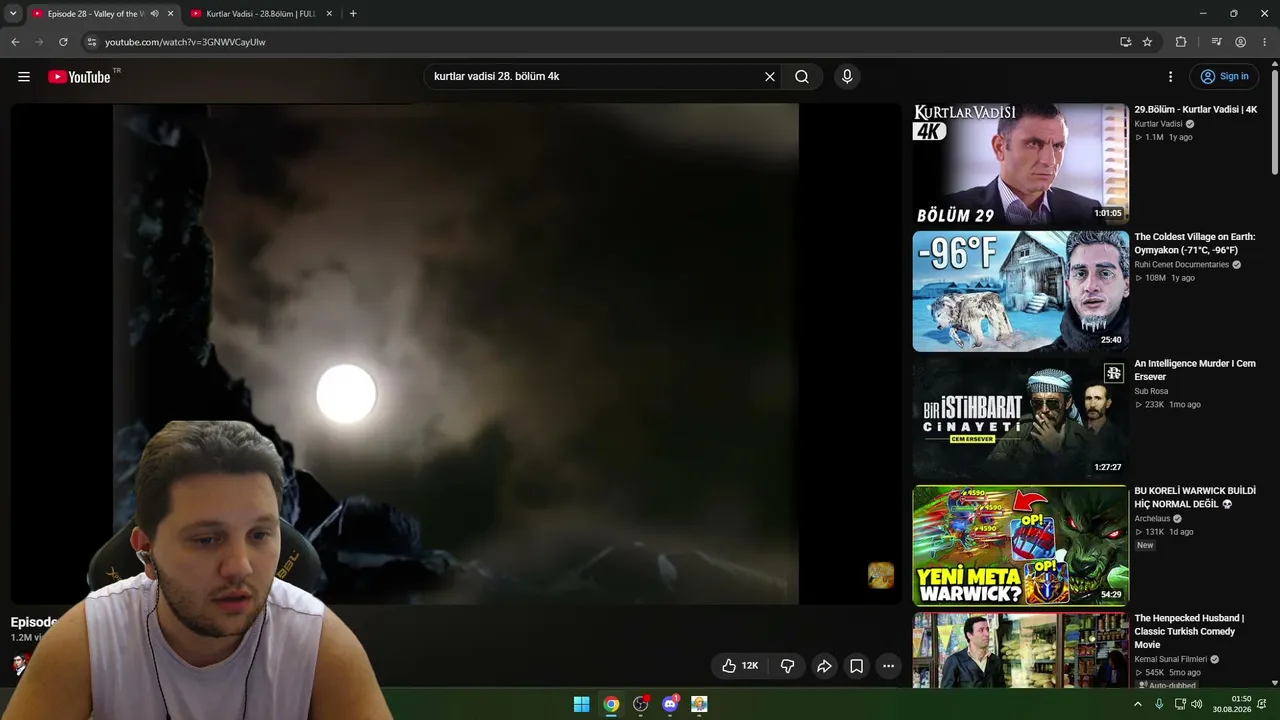
Task: Save the video with the bookmark icon
Action: (x=857, y=666)
